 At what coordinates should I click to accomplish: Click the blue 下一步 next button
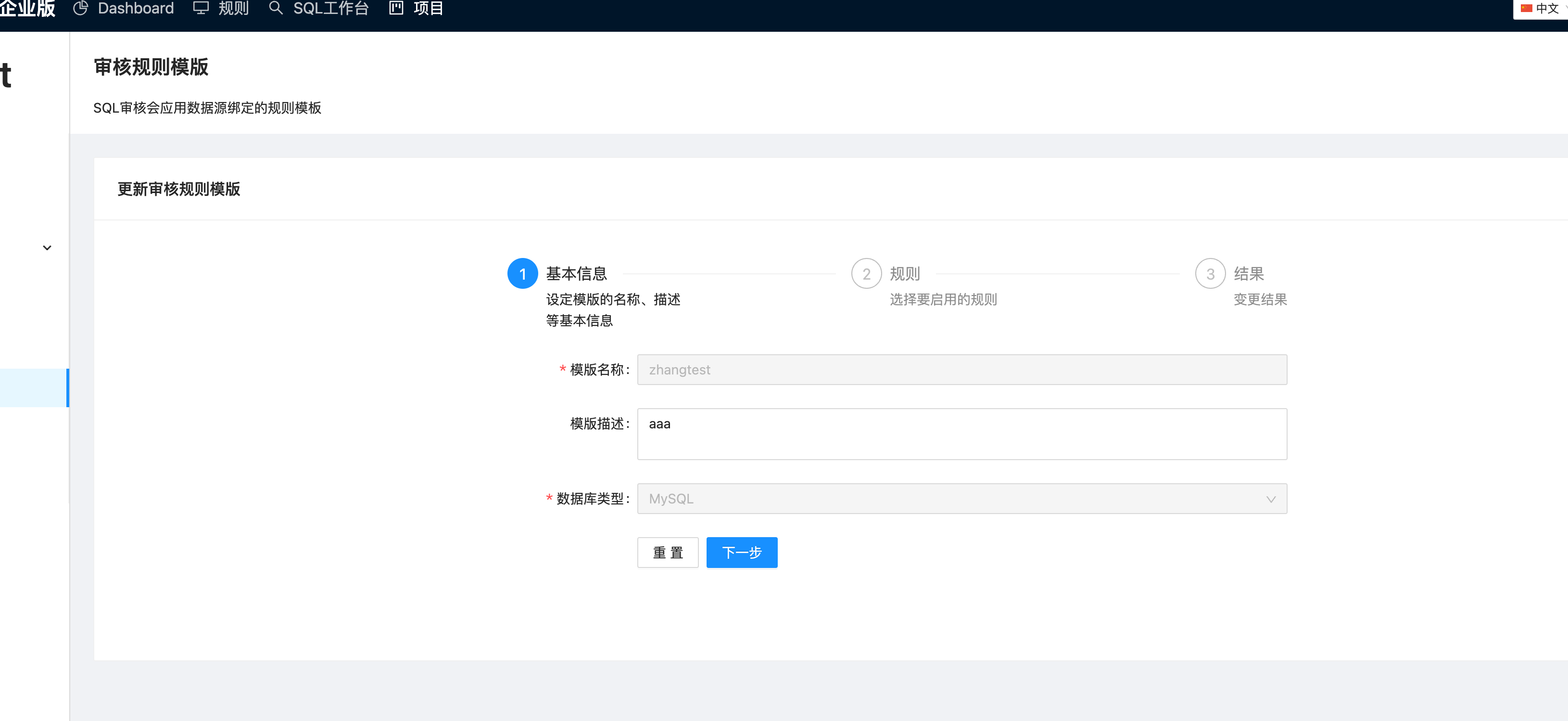(741, 553)
